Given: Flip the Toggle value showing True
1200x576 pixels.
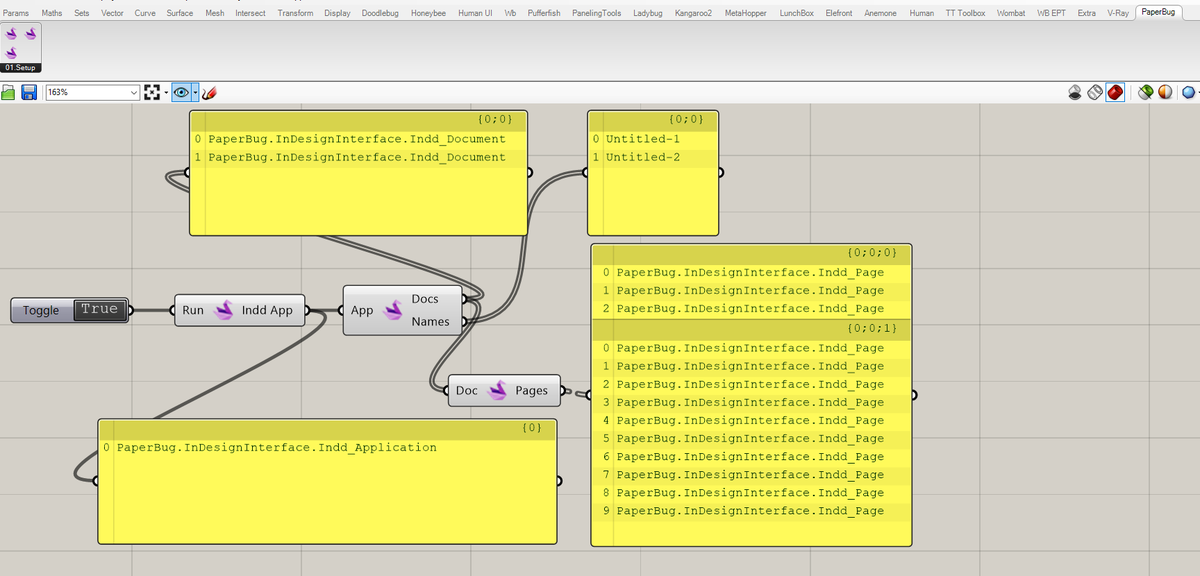Looking at the screenshot, I should (x=99, y=310).
